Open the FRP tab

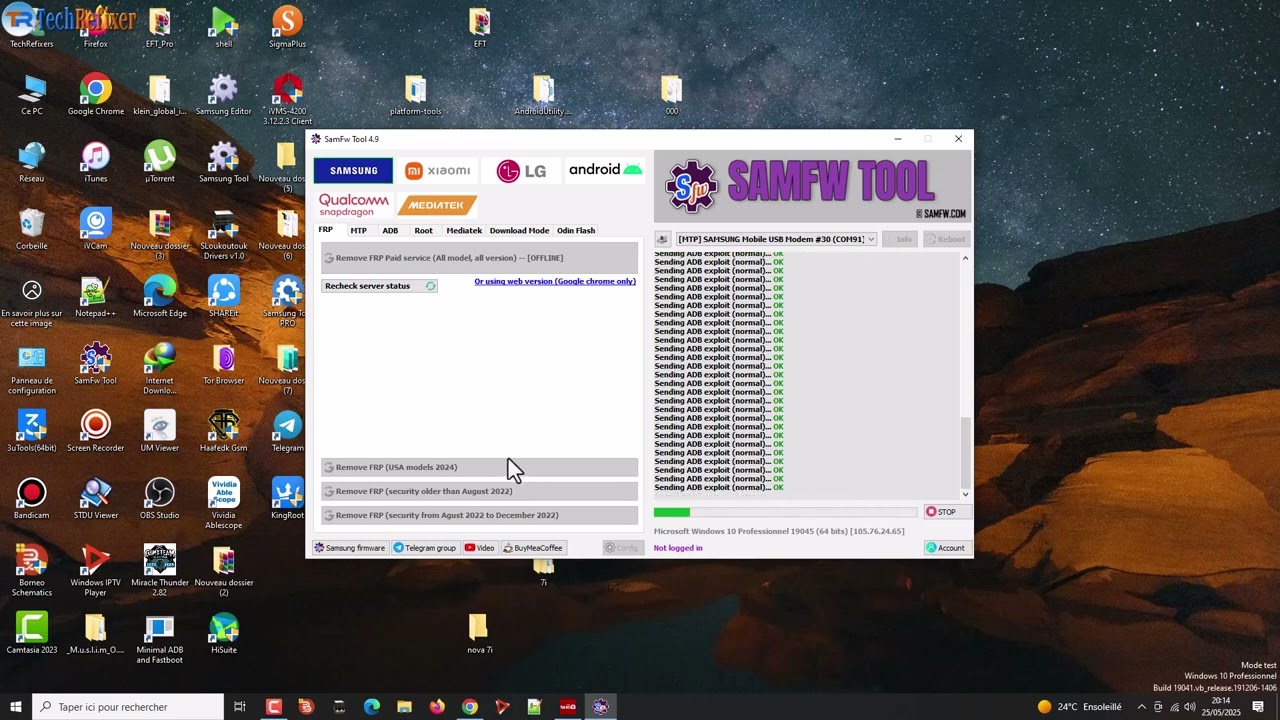(x=326, y=230)
